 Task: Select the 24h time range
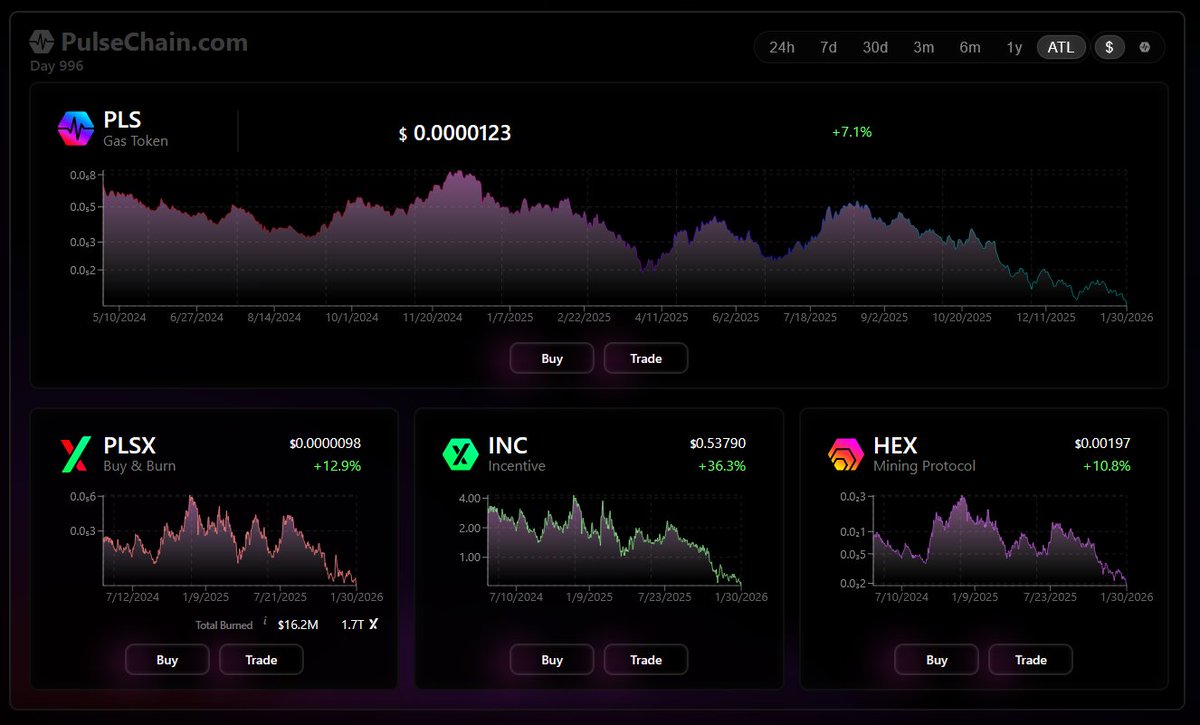pyautogui.click(x=782, y=47)
